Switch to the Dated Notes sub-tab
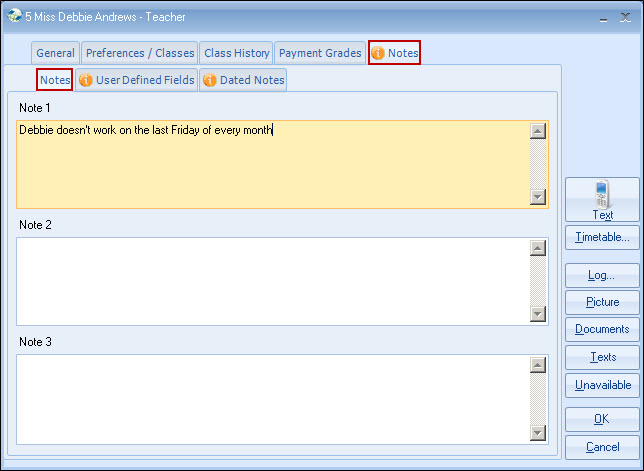Viewport: 644px width, 471px height. click(x=244, y=80)
